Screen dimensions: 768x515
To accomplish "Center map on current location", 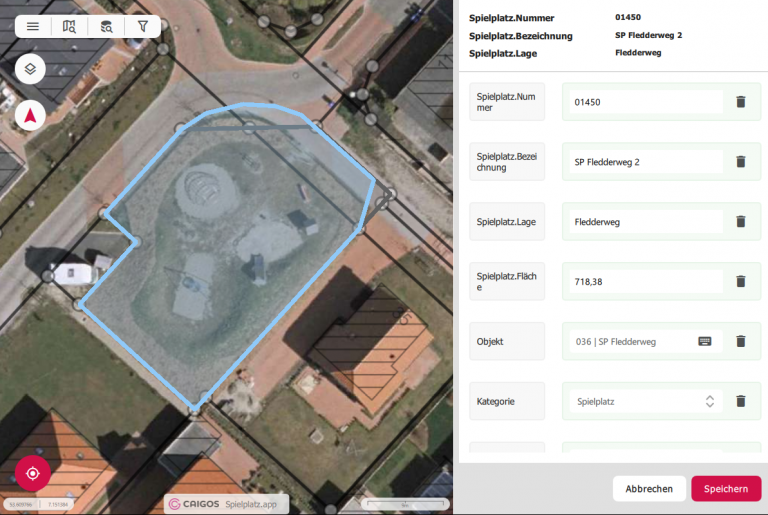I will pyautogui.click(x=32, y=473).
